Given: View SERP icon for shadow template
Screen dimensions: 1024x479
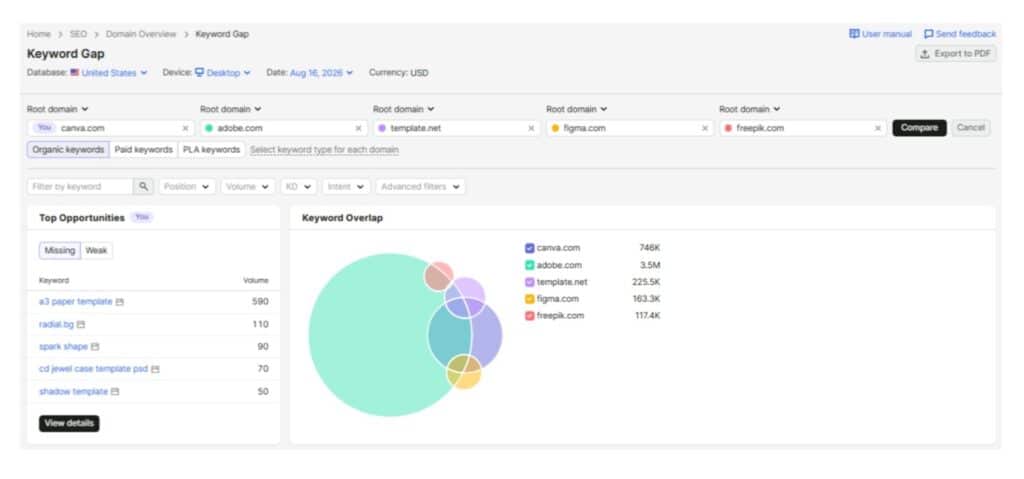Looking at the screenshot, I should (115, 392).
